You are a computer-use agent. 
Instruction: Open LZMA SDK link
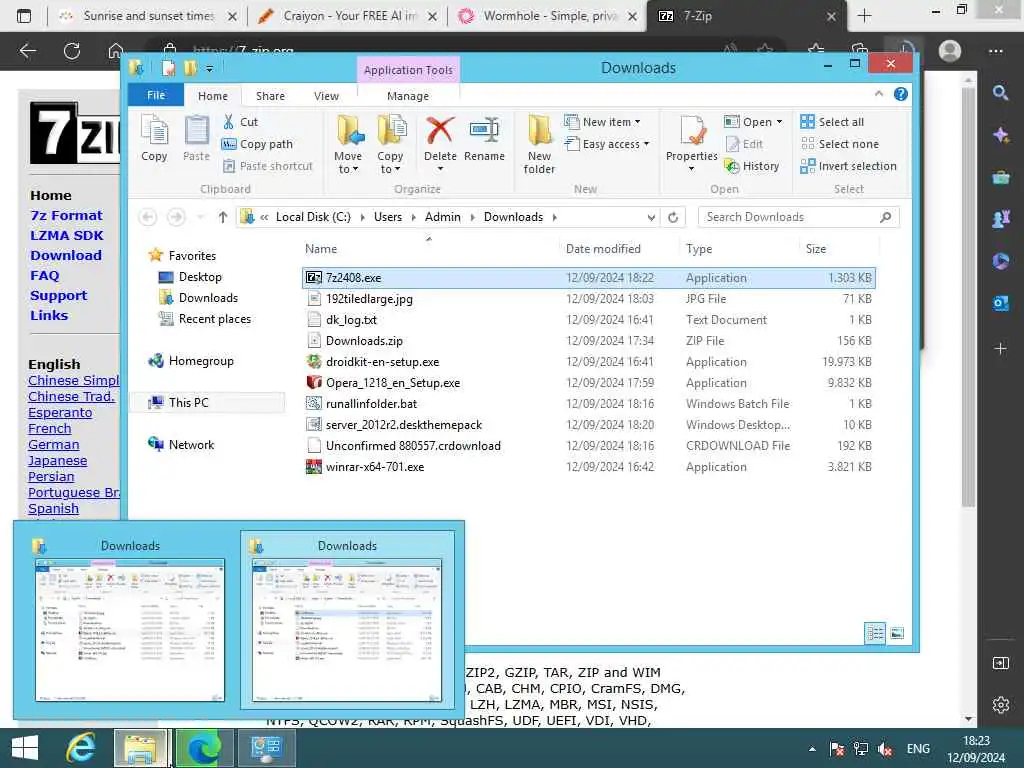coord(67,236)
